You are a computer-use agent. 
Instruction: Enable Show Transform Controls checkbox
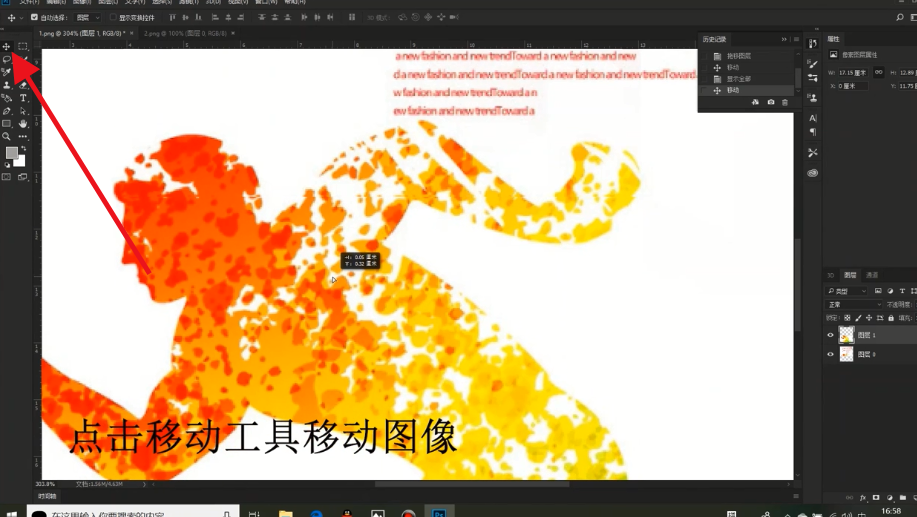click(x=113, y=18)
